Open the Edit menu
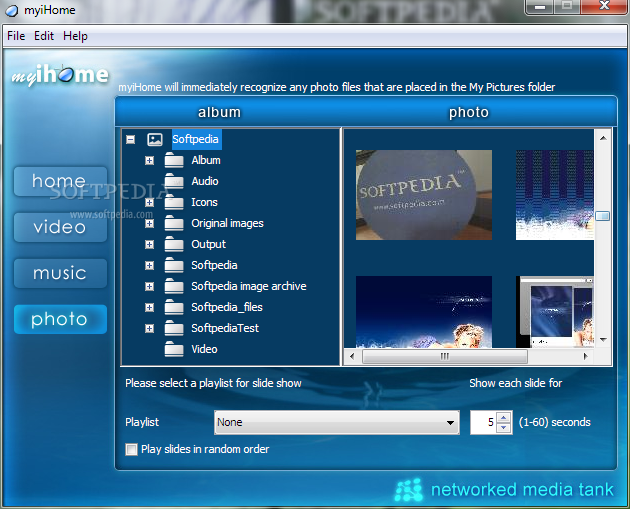 [44, 36]
